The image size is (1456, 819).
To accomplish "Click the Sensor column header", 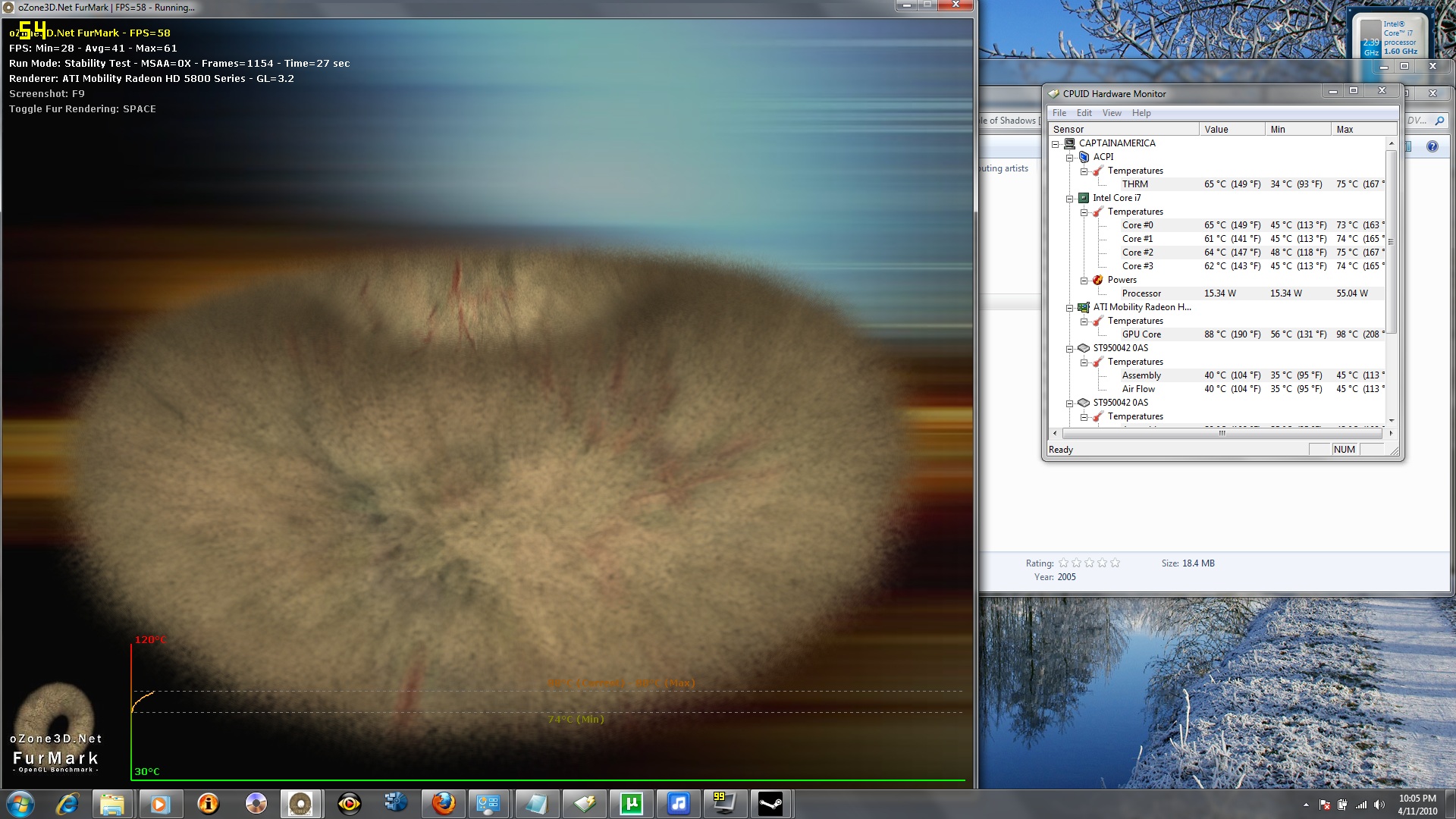I will (x=1123, y=130).
